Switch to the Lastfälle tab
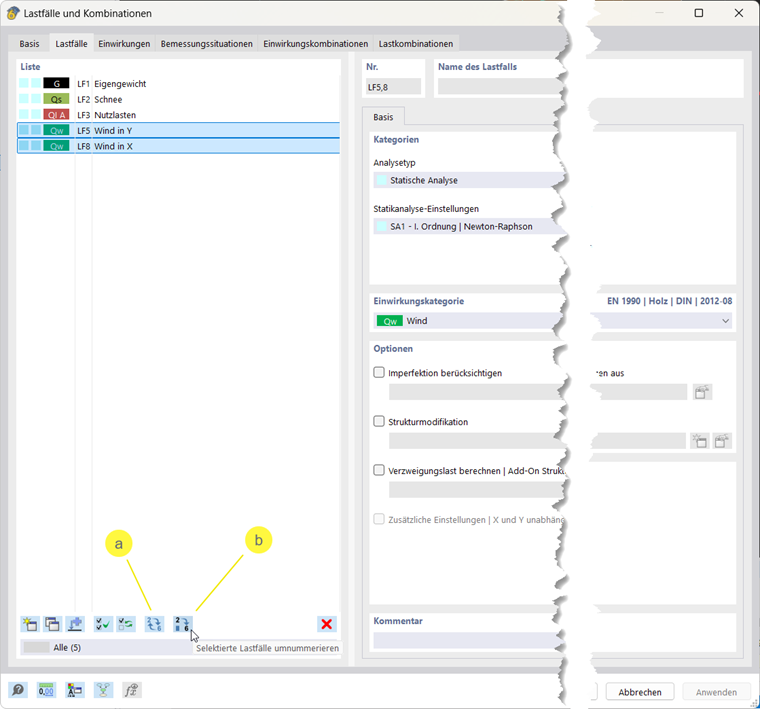 (x=71, y=44)
